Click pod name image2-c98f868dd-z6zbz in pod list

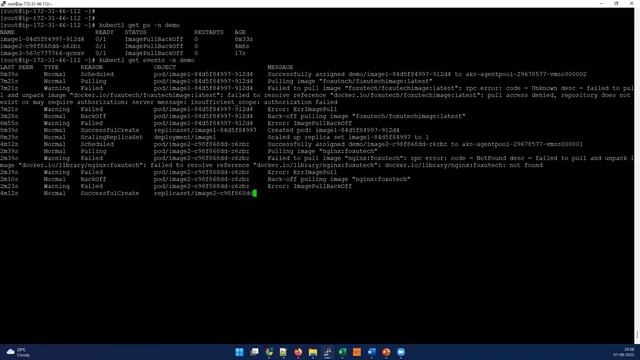pos(40,46)
